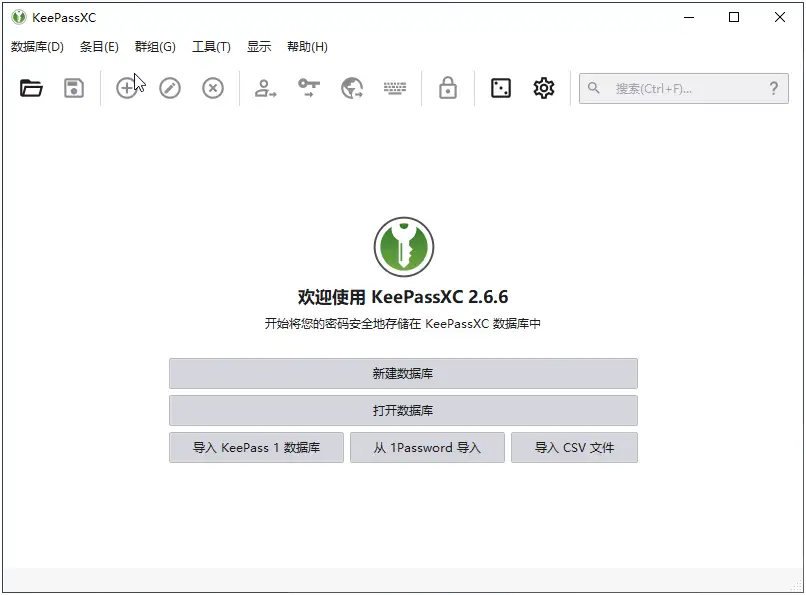Lock databases with padlock icon

click(448, 88)
